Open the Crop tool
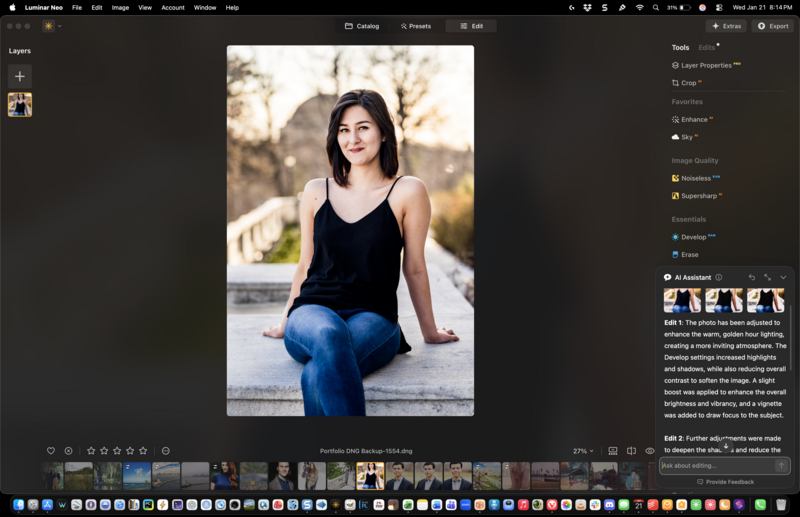This screenshot has height=517, width=800. (x=687, y=83)
